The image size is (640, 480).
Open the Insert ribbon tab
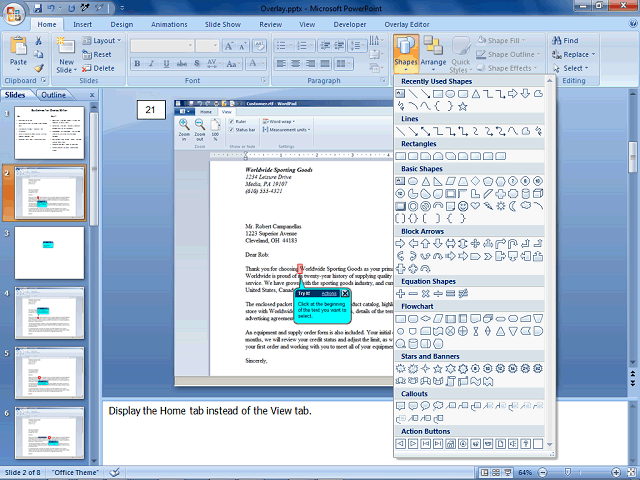coord(82,24)
